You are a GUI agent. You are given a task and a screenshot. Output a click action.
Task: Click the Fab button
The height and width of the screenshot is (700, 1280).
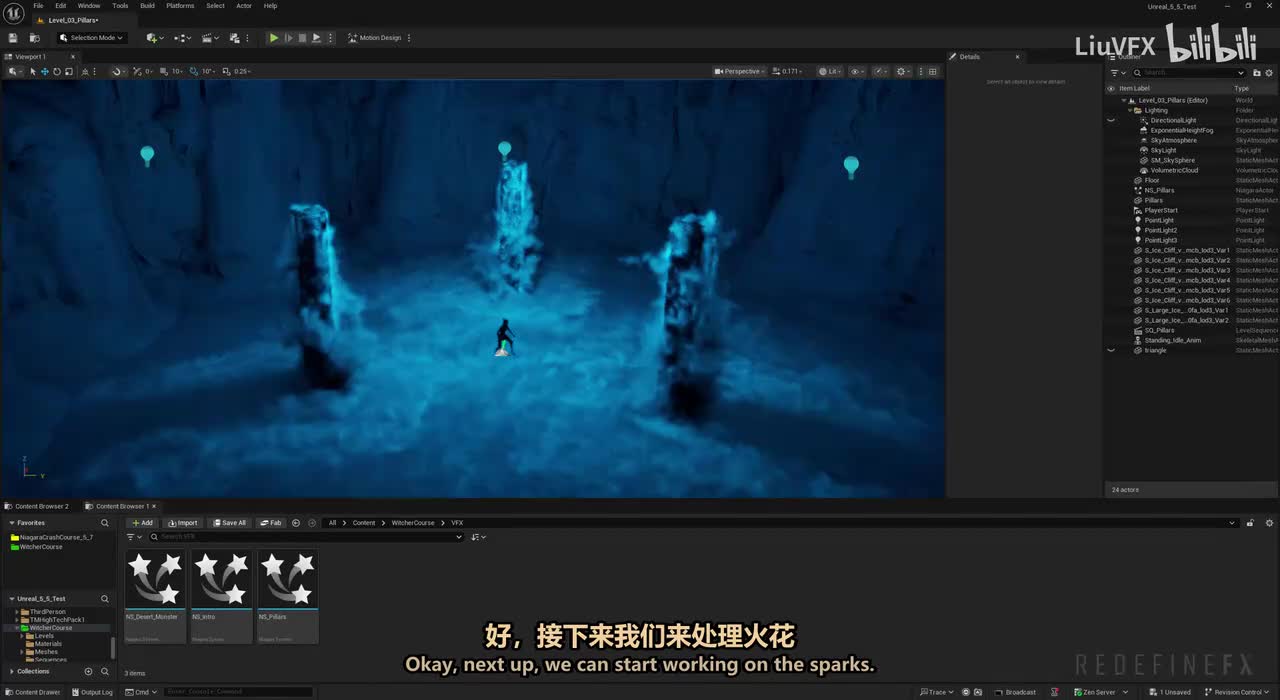coord(271,523)
